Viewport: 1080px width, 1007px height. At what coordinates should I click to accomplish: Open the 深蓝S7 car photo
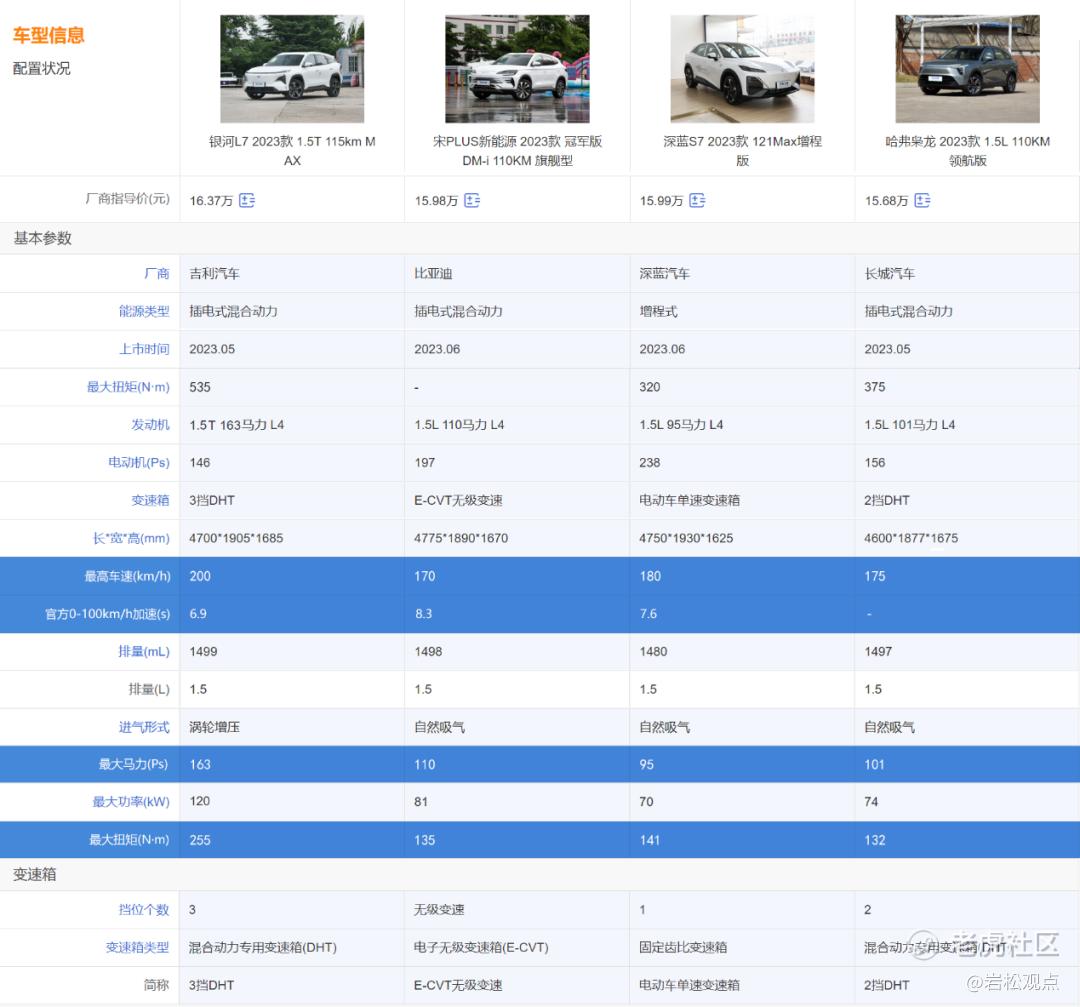click(x=742, y=69)
